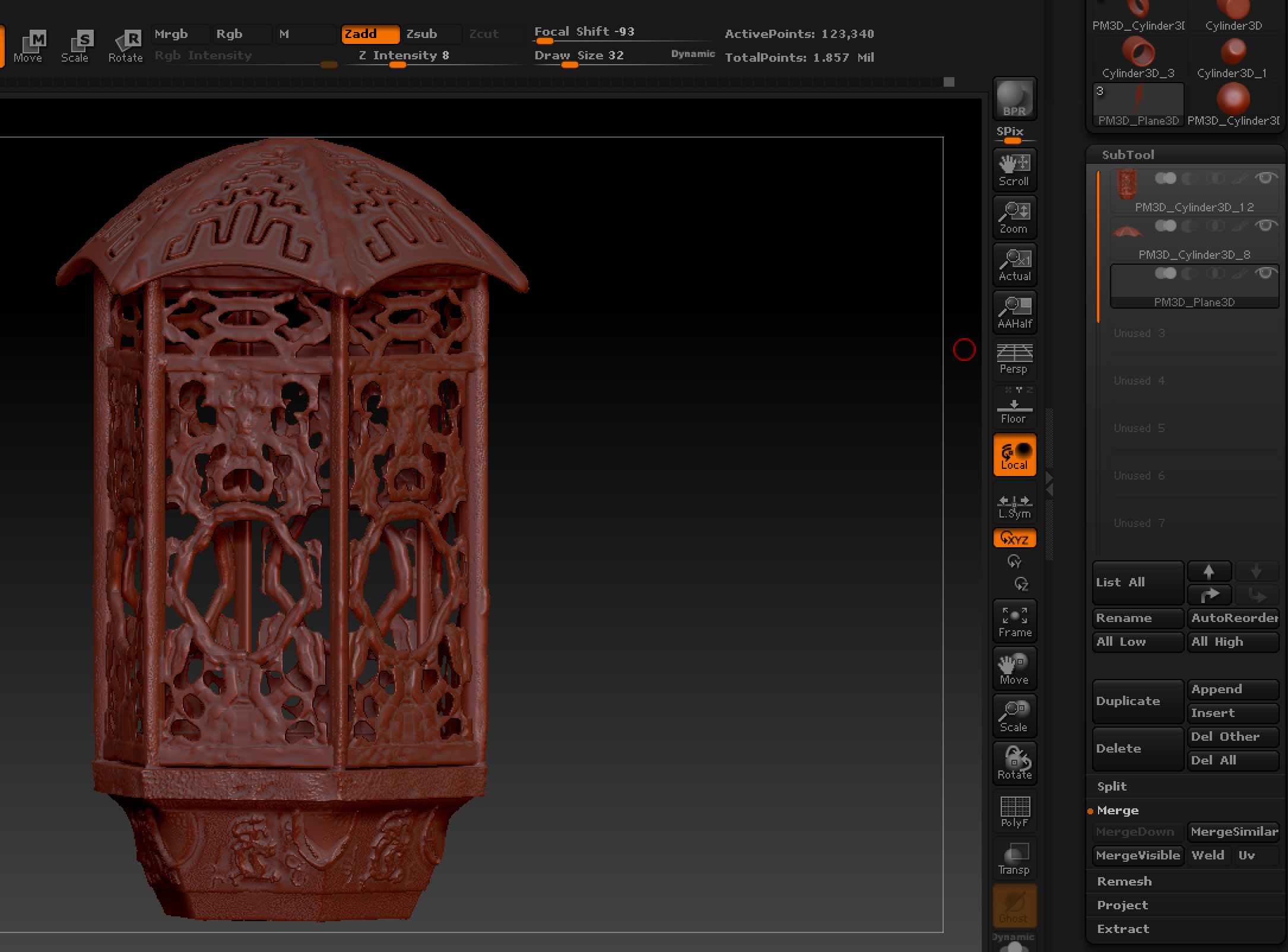Frame the model with the Frame icon
This screenshot has width=1288, height=952.
tap(1014, 621)
